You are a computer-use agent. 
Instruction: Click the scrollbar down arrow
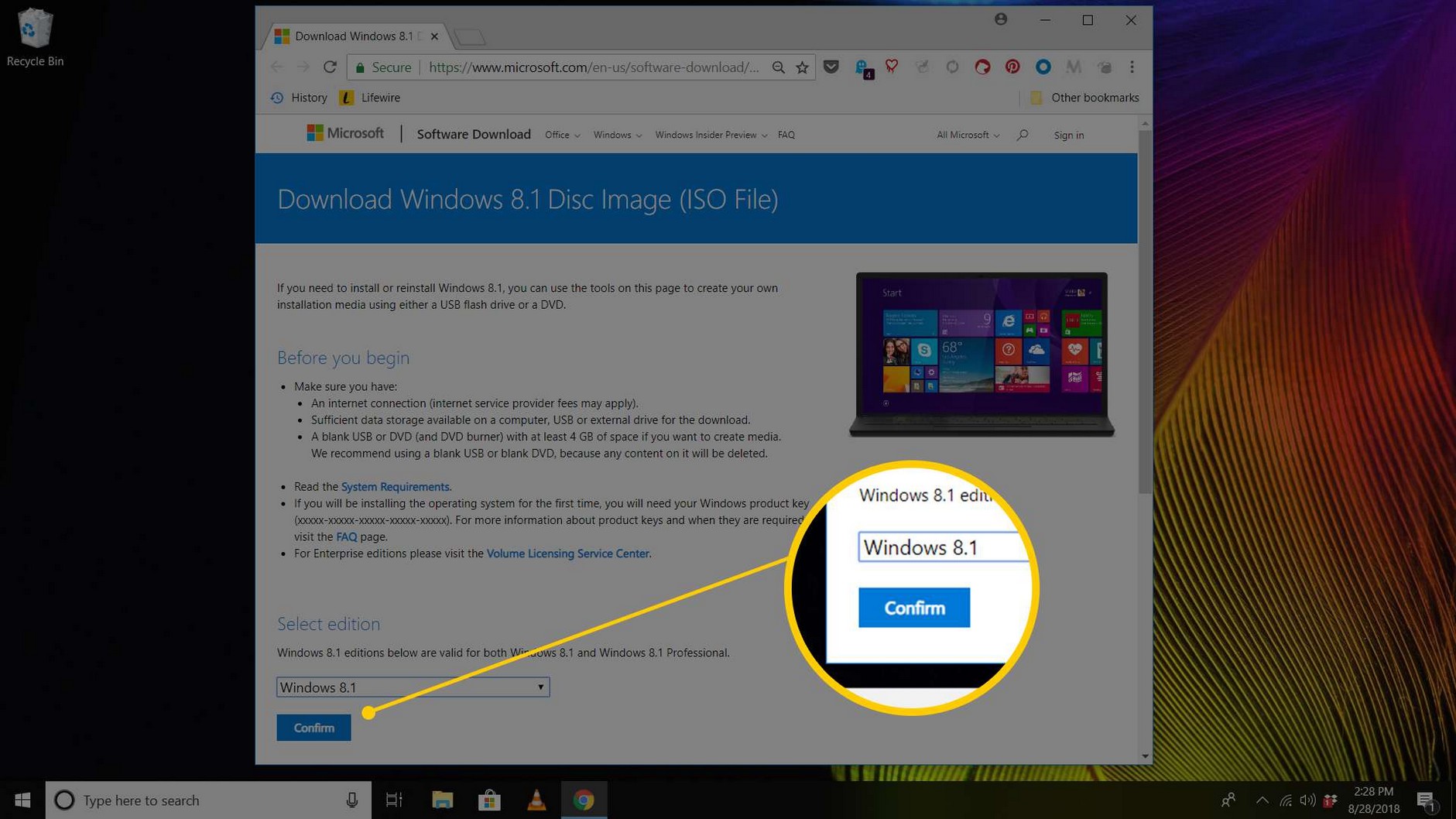(x=1145, y=756)
